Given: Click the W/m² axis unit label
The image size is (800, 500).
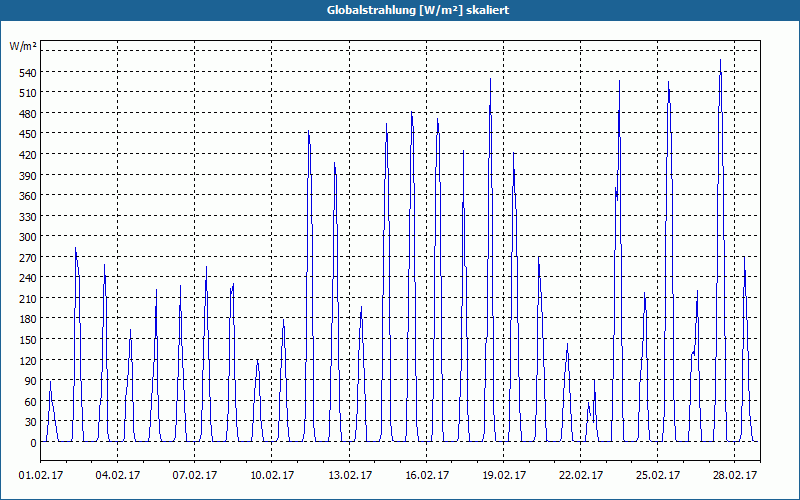Looking at the screenshot, I should coord(22,46).
